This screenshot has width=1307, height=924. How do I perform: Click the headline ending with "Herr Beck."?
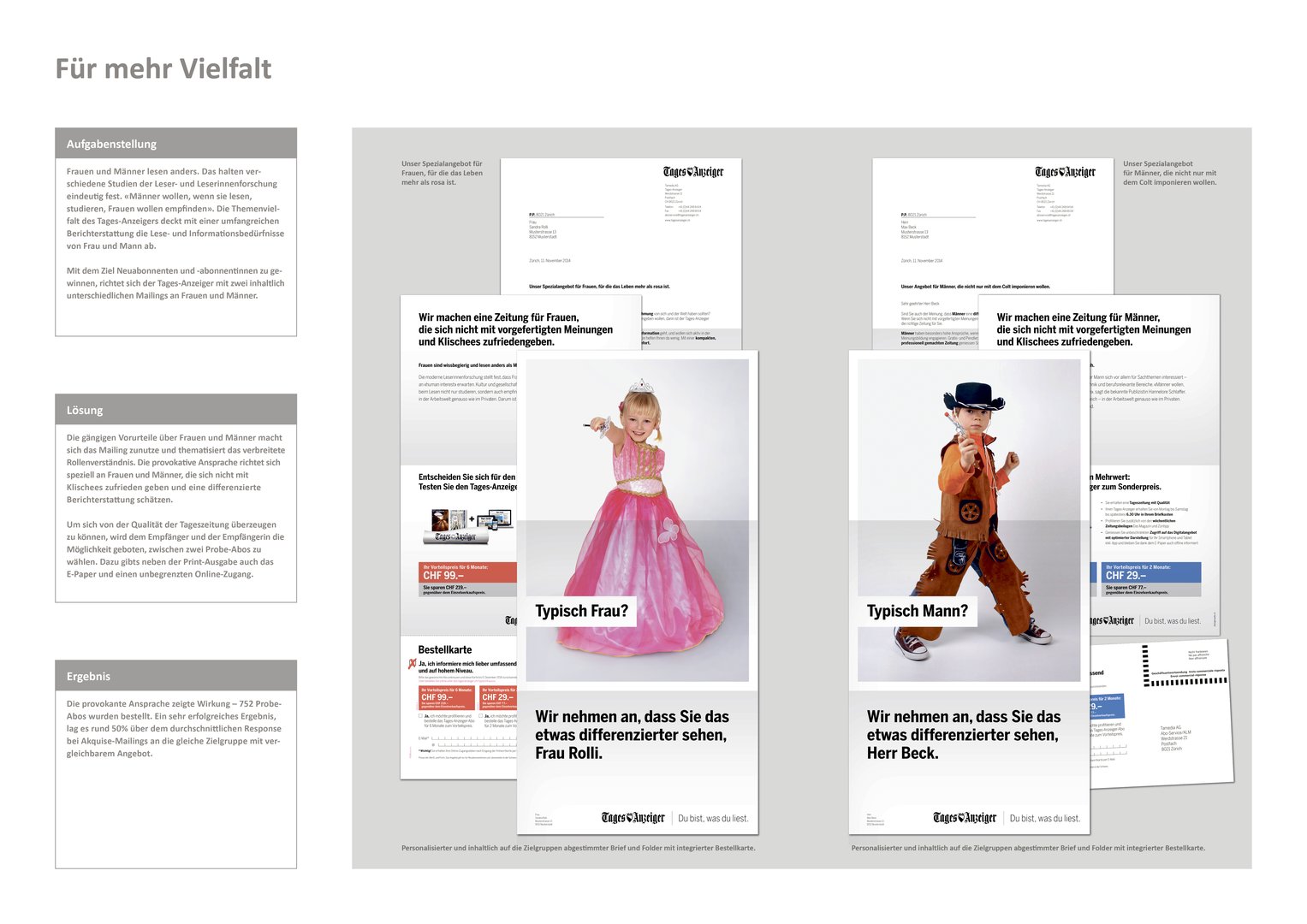point(963,735)
